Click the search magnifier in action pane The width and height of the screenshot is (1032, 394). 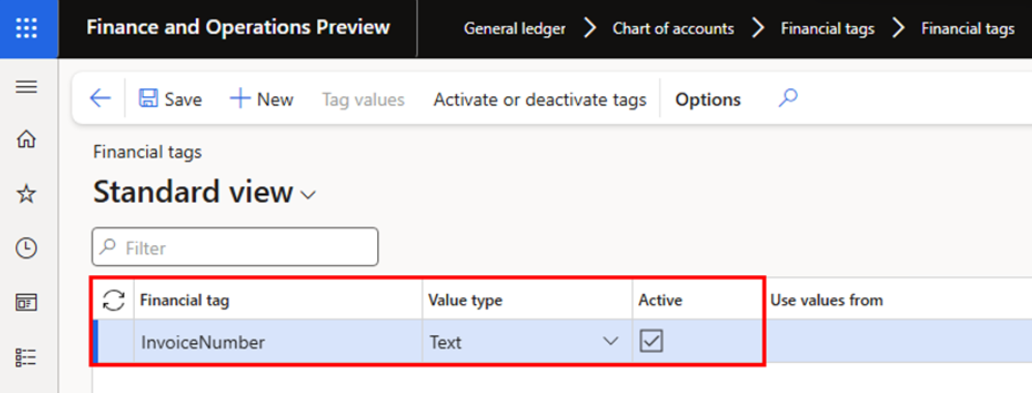tap(788, 99)
